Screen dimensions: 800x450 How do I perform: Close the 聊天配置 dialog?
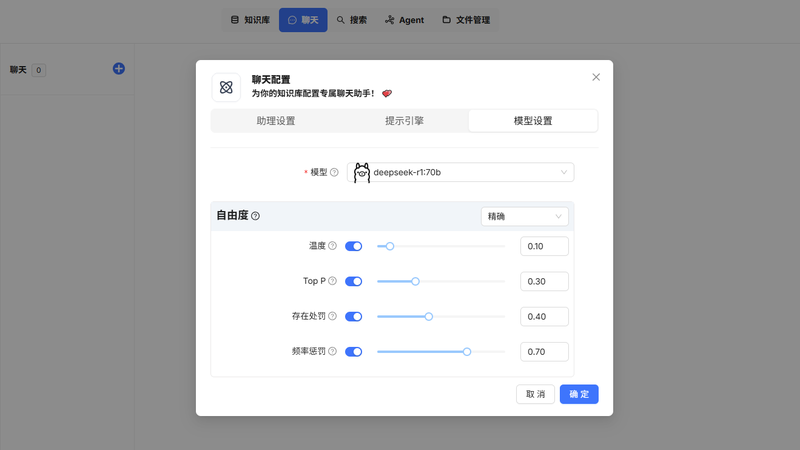pyautogui.click(x=596, y=77)
